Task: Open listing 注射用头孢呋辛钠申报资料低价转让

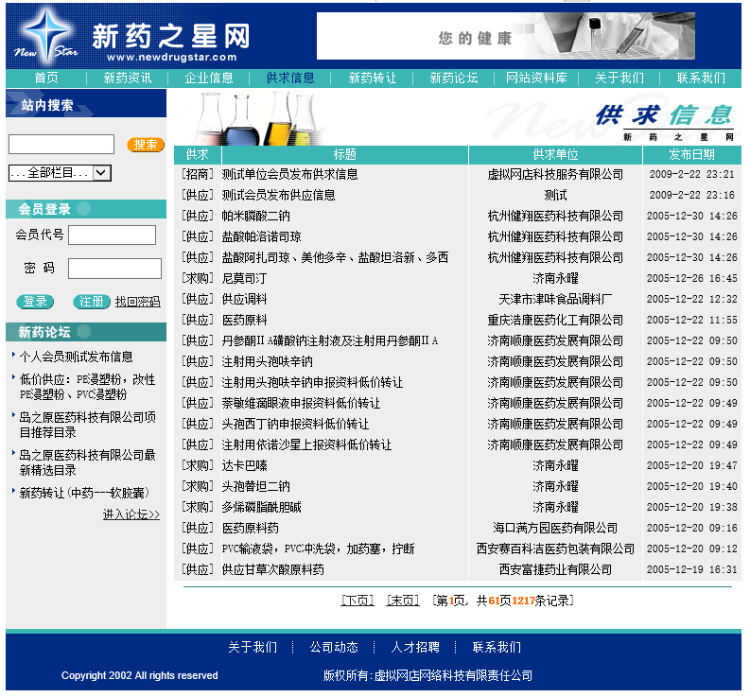Action: point(312,382)
